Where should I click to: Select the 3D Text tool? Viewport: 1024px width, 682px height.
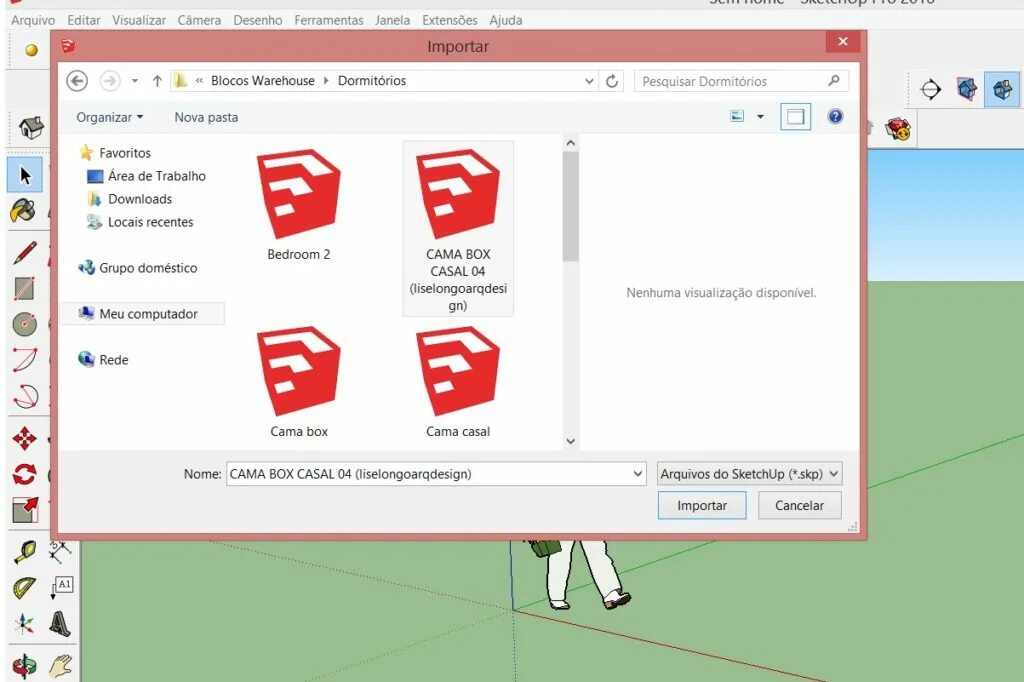coord(59,623)
